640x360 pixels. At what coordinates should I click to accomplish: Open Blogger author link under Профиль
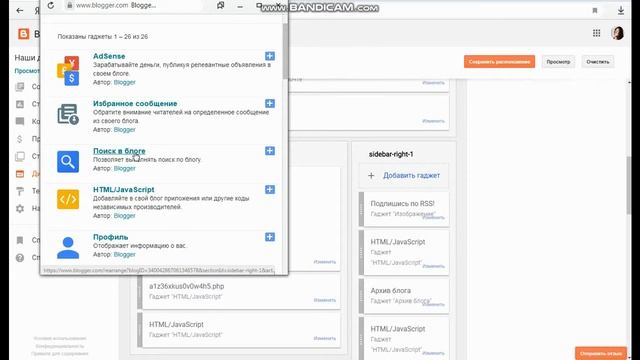coord(124,254)
